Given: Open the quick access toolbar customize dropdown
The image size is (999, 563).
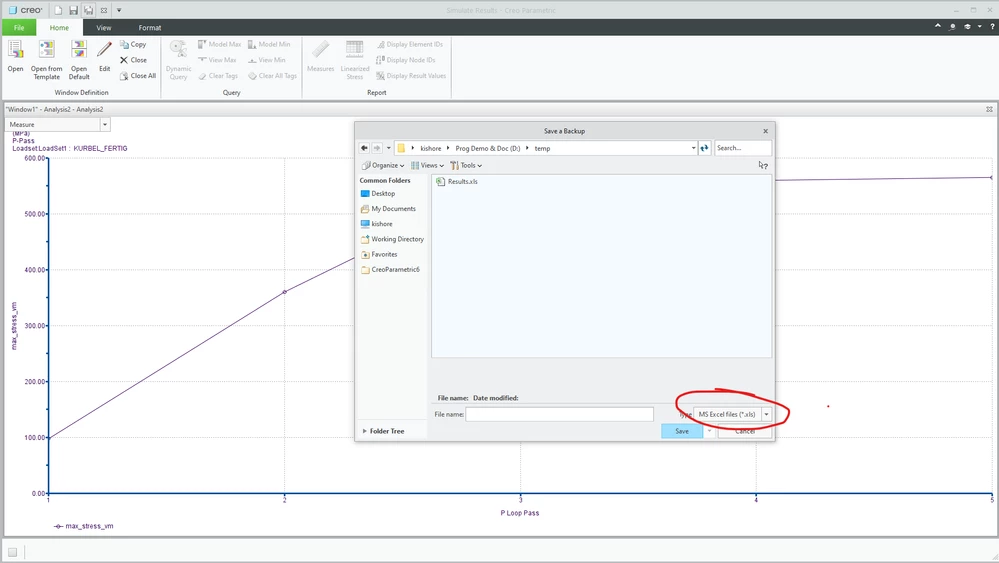Looking at the screenshot, I should click(x=119, y=10).
